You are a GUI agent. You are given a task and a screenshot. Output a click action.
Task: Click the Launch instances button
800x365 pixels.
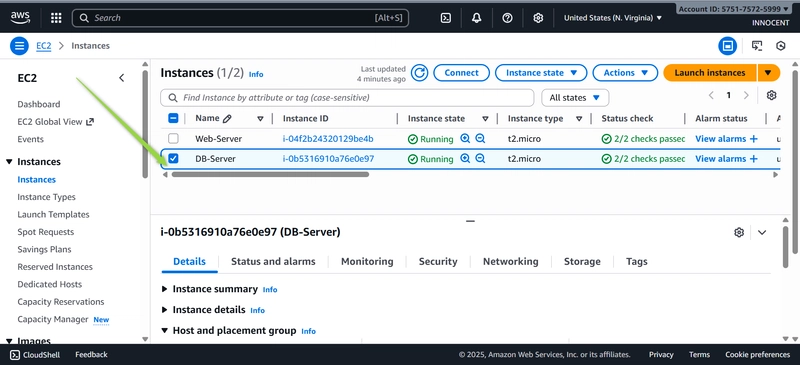[x=710, y=73]
